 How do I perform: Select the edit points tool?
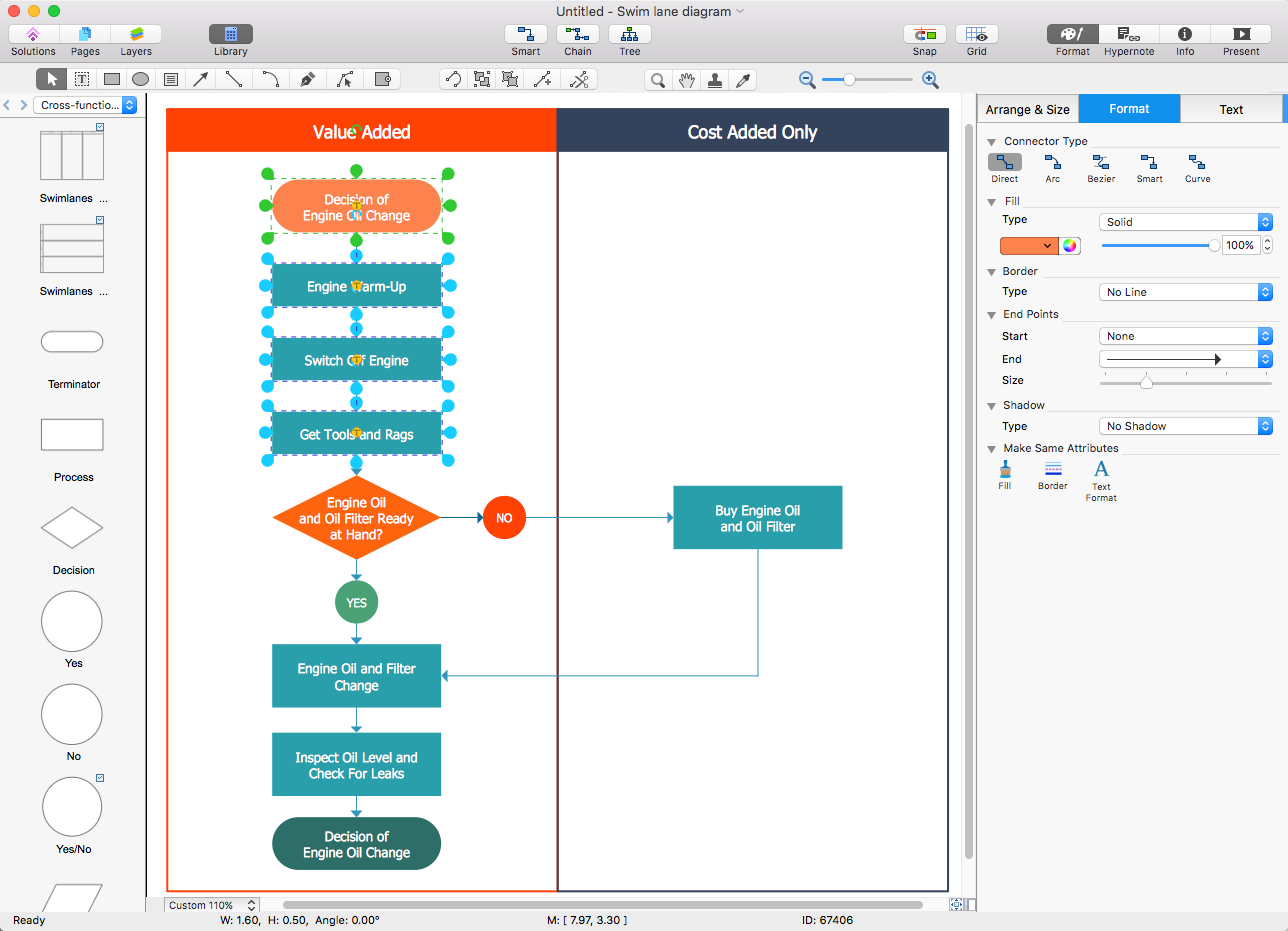click(x=345, y=79)
